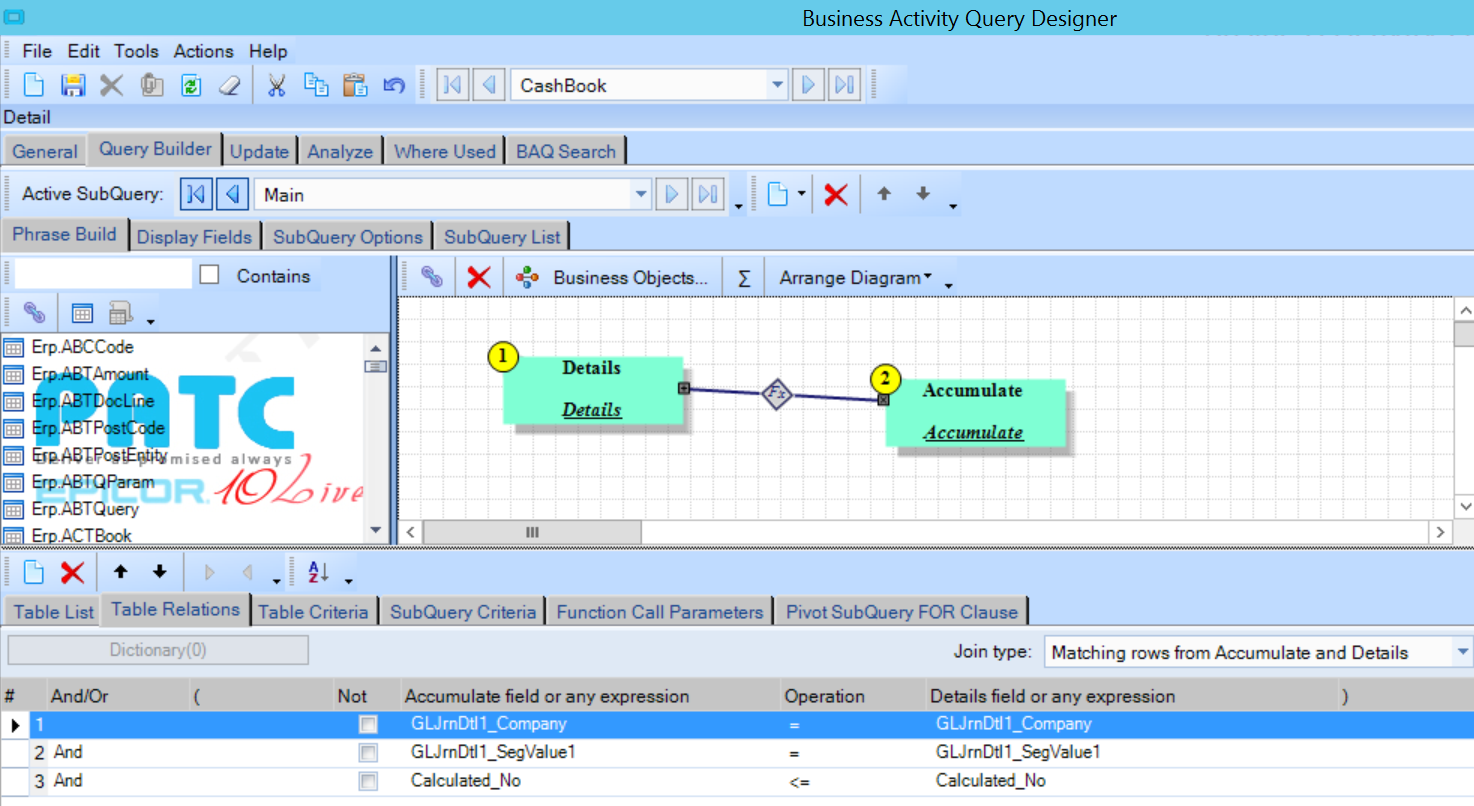Select the Accumulate table box in diagram
1474x806 pixels.
[974, 412]
